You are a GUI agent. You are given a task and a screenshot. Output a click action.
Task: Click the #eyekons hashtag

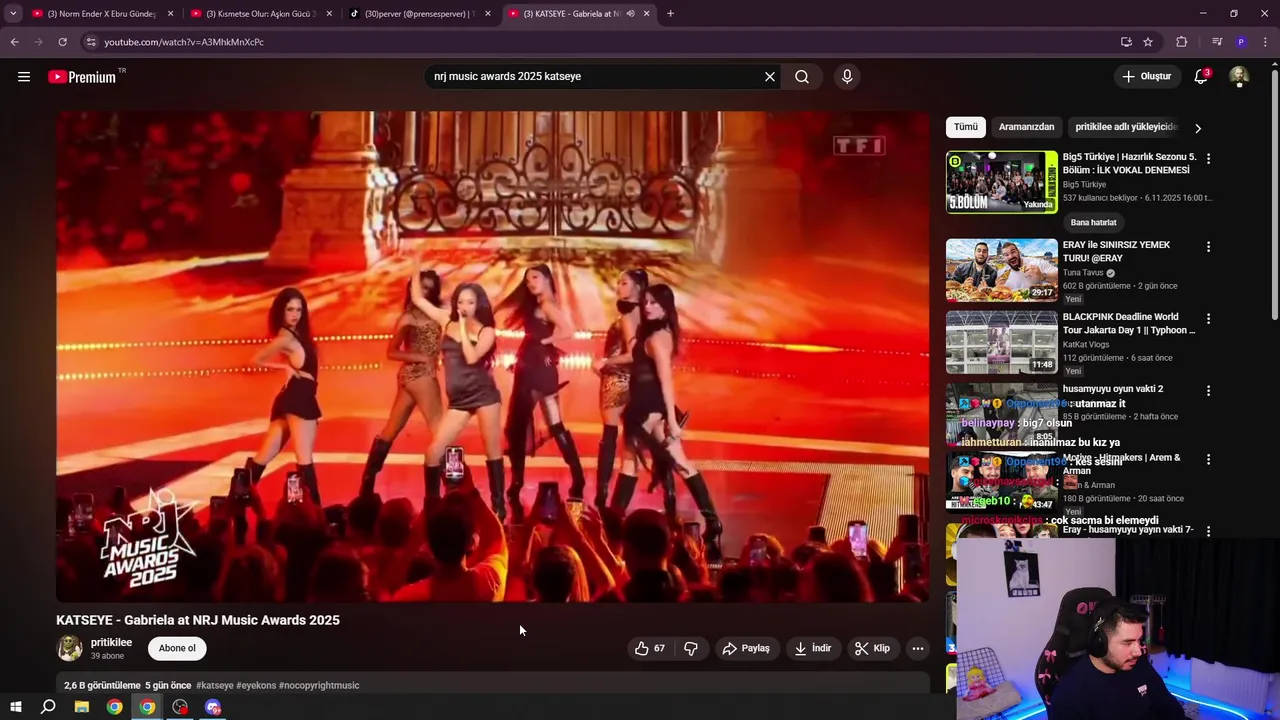pos(256,685)
